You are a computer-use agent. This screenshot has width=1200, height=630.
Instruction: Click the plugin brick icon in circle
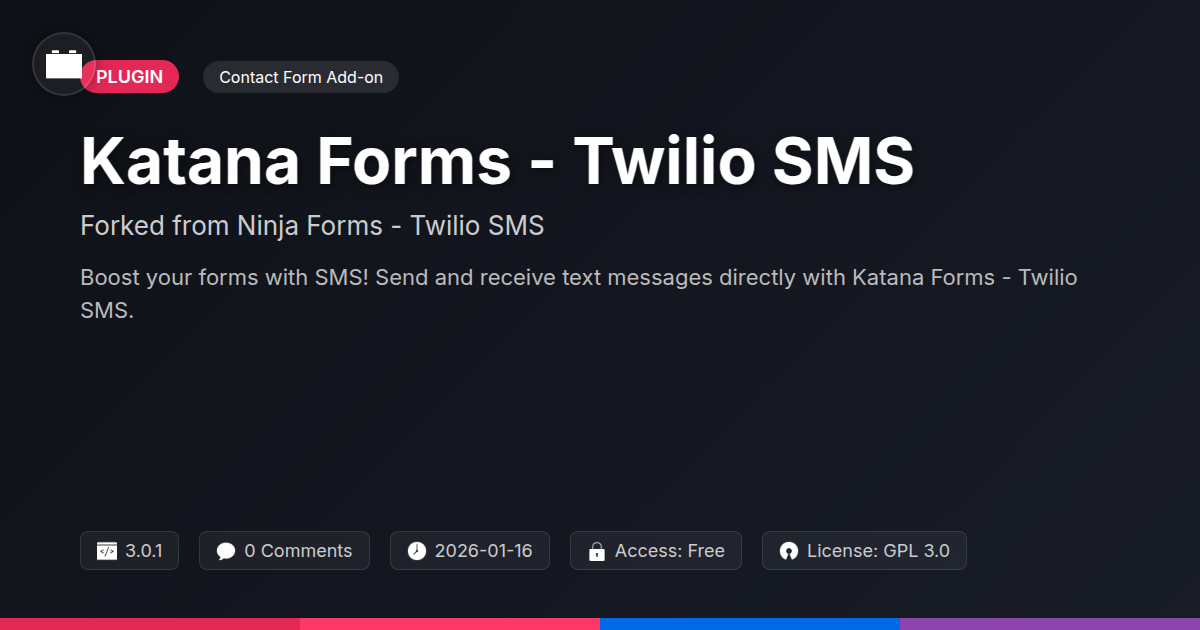64,64
